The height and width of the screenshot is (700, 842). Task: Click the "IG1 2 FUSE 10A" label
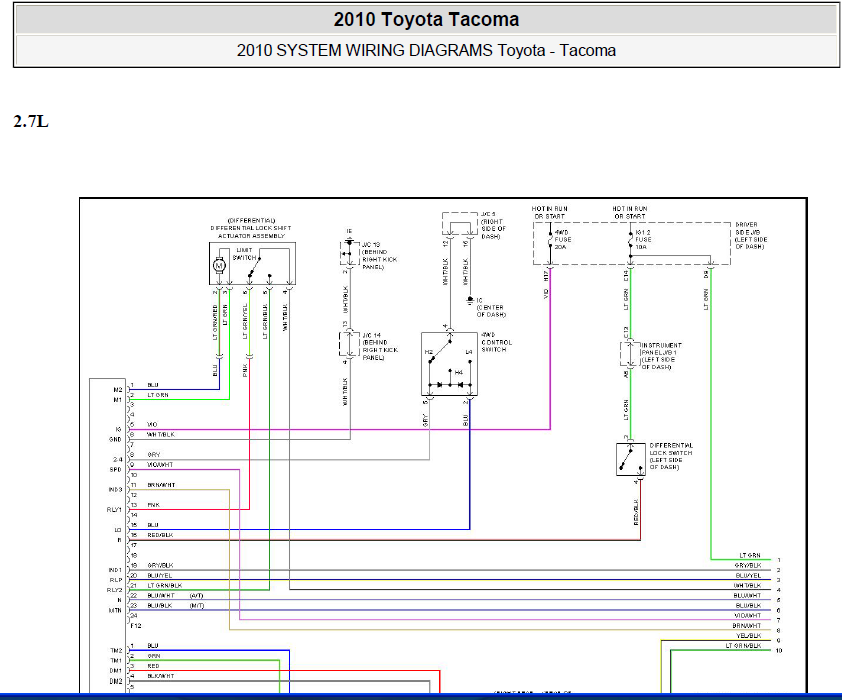[x=643, y=239]
